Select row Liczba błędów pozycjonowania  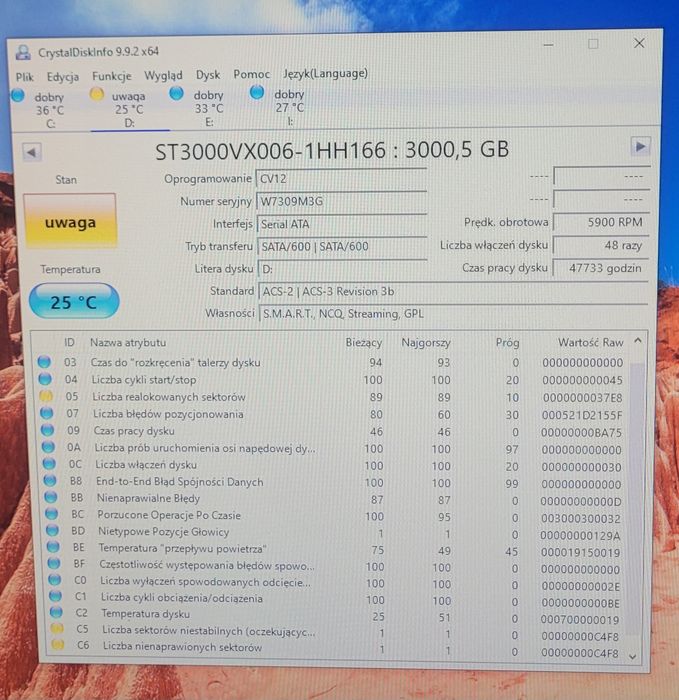[333, 414]
